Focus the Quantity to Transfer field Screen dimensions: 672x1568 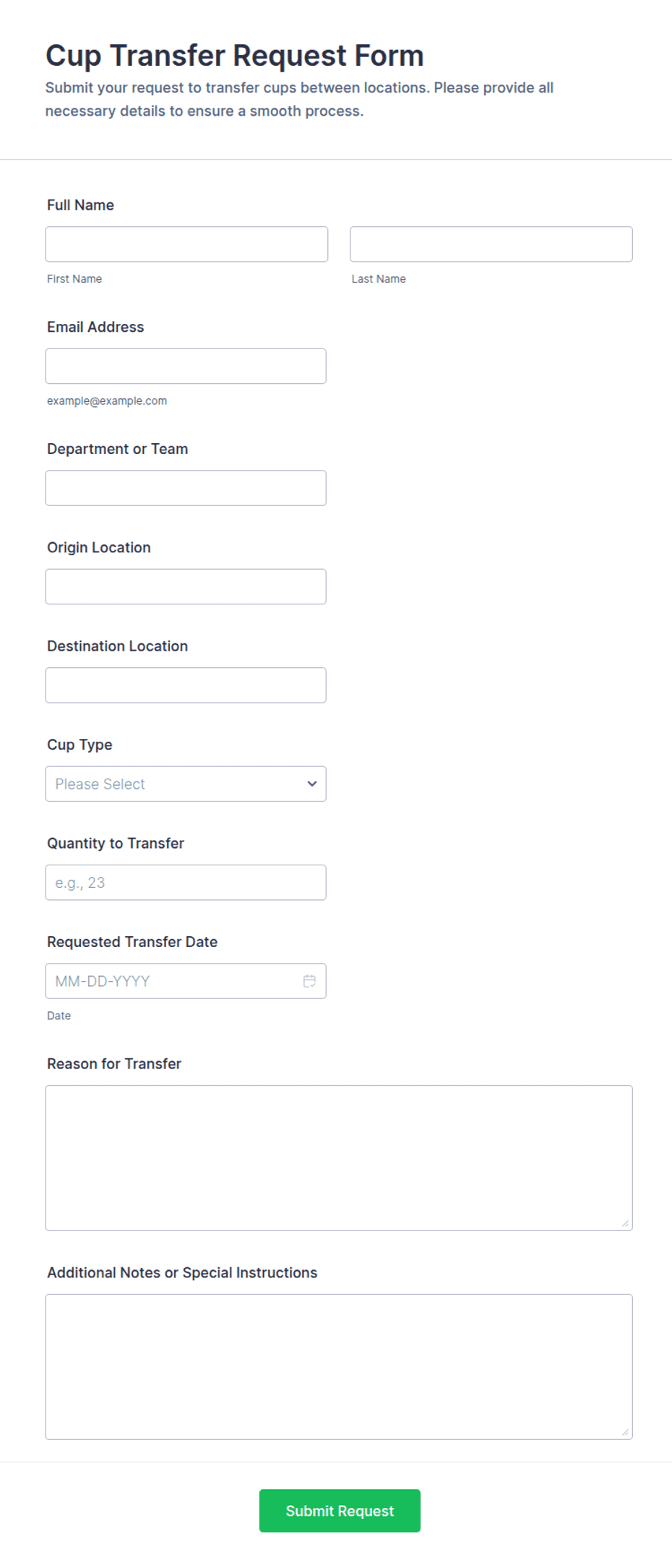pos(186,882)
